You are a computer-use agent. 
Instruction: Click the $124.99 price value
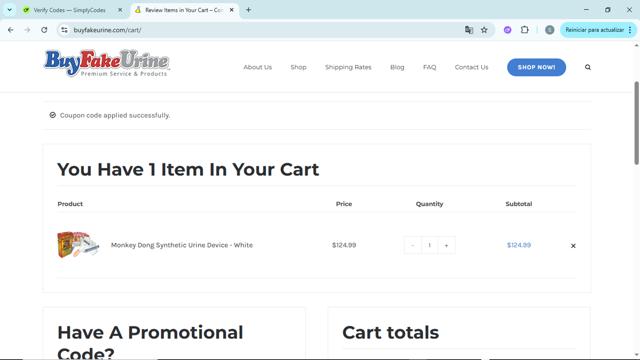[x=344, y=245]
